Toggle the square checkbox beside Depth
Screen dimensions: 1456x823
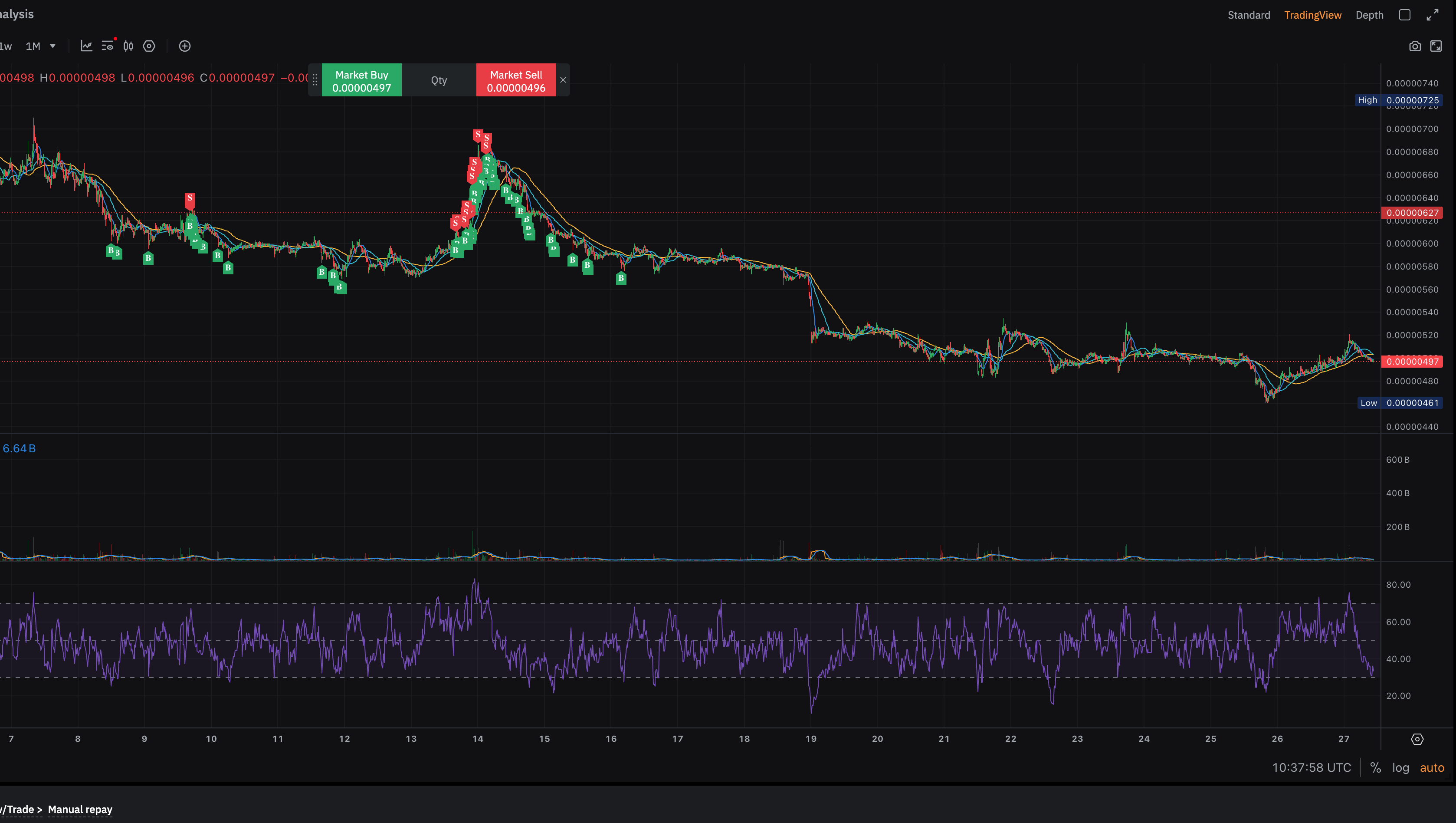tap(1404, 15)
